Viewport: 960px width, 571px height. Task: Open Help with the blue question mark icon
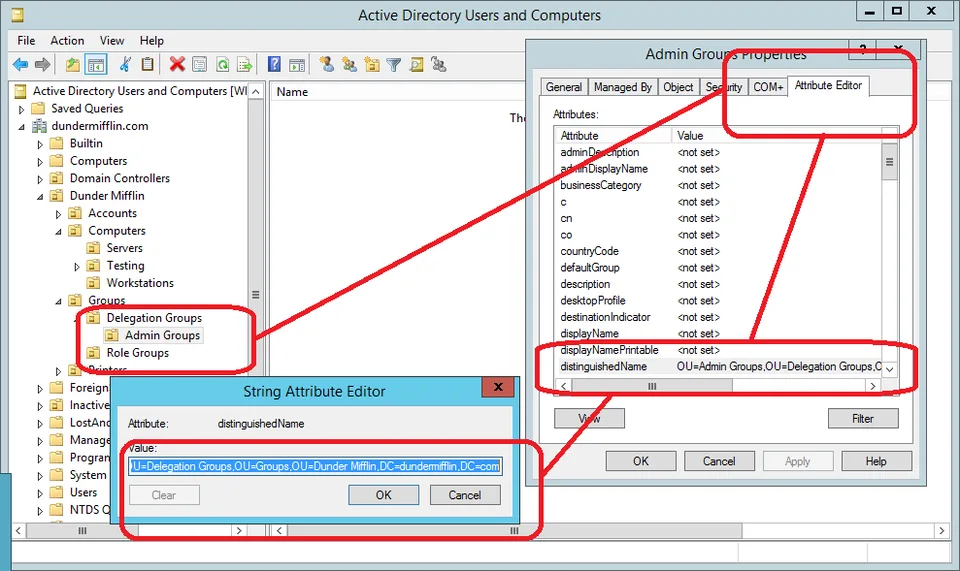(274, 64)
